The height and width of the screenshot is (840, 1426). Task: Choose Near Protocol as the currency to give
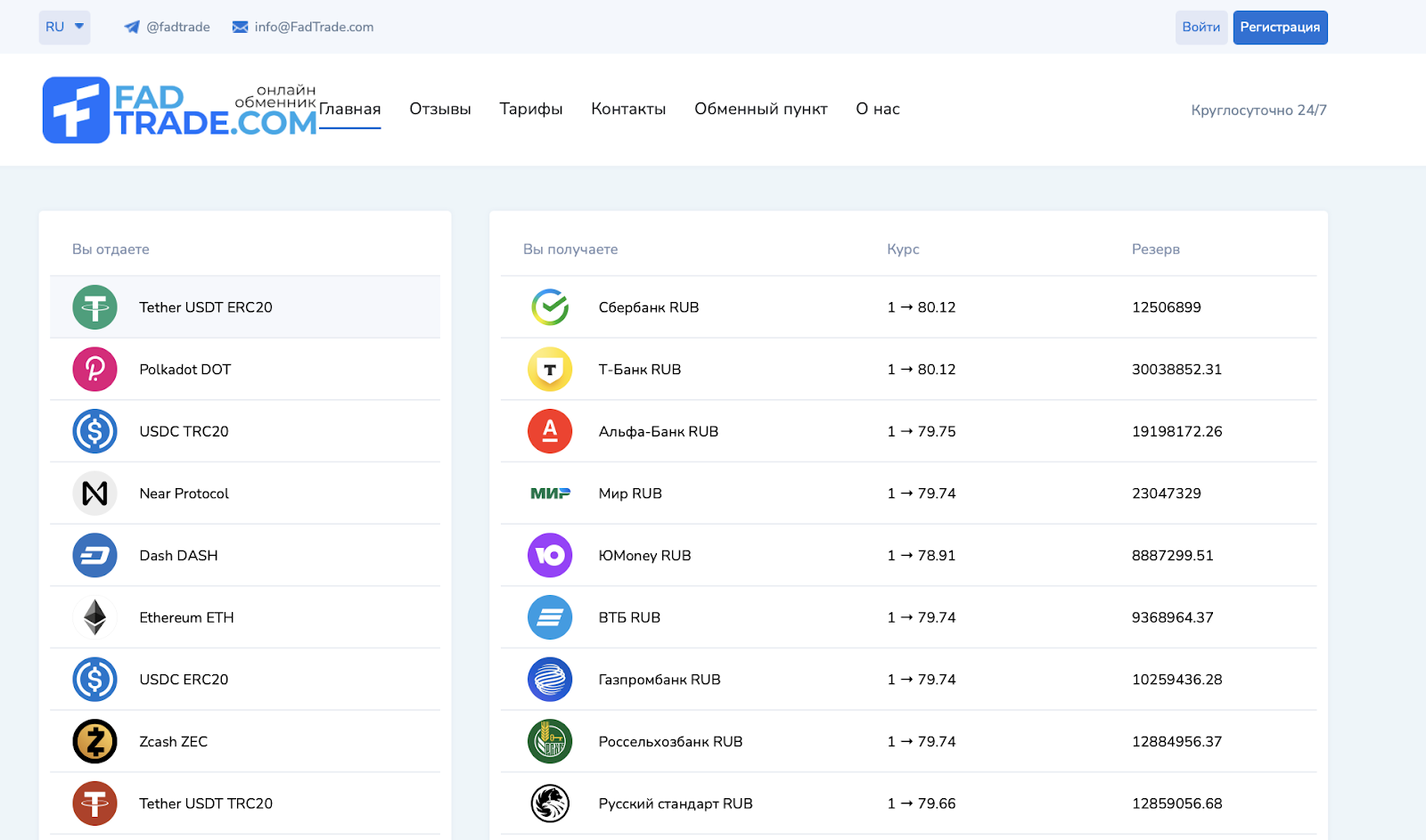pos(184,493)
